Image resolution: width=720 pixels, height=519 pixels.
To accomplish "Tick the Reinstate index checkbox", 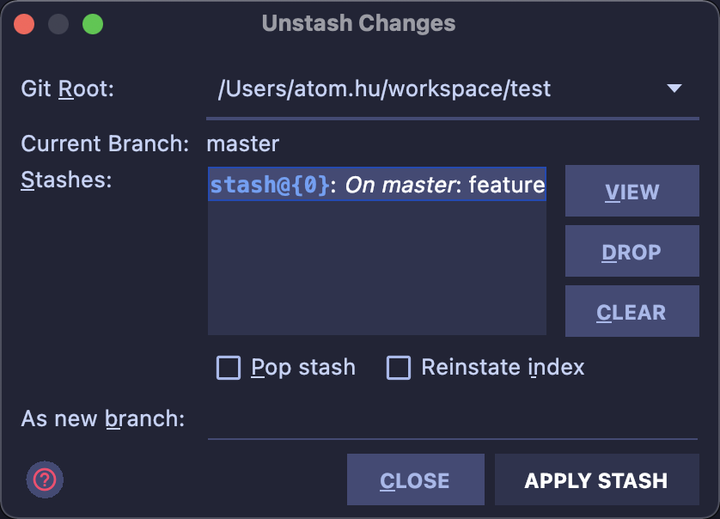I will pos(399,367).
